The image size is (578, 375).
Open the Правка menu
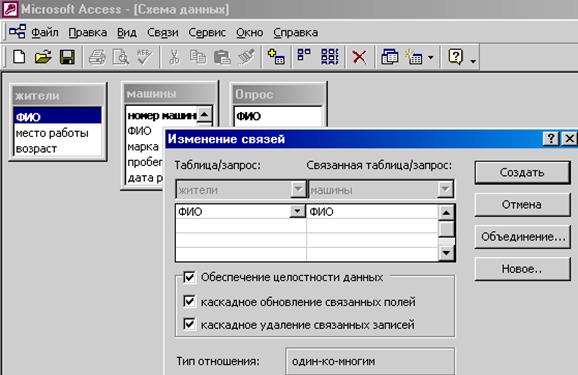[88, 32]
